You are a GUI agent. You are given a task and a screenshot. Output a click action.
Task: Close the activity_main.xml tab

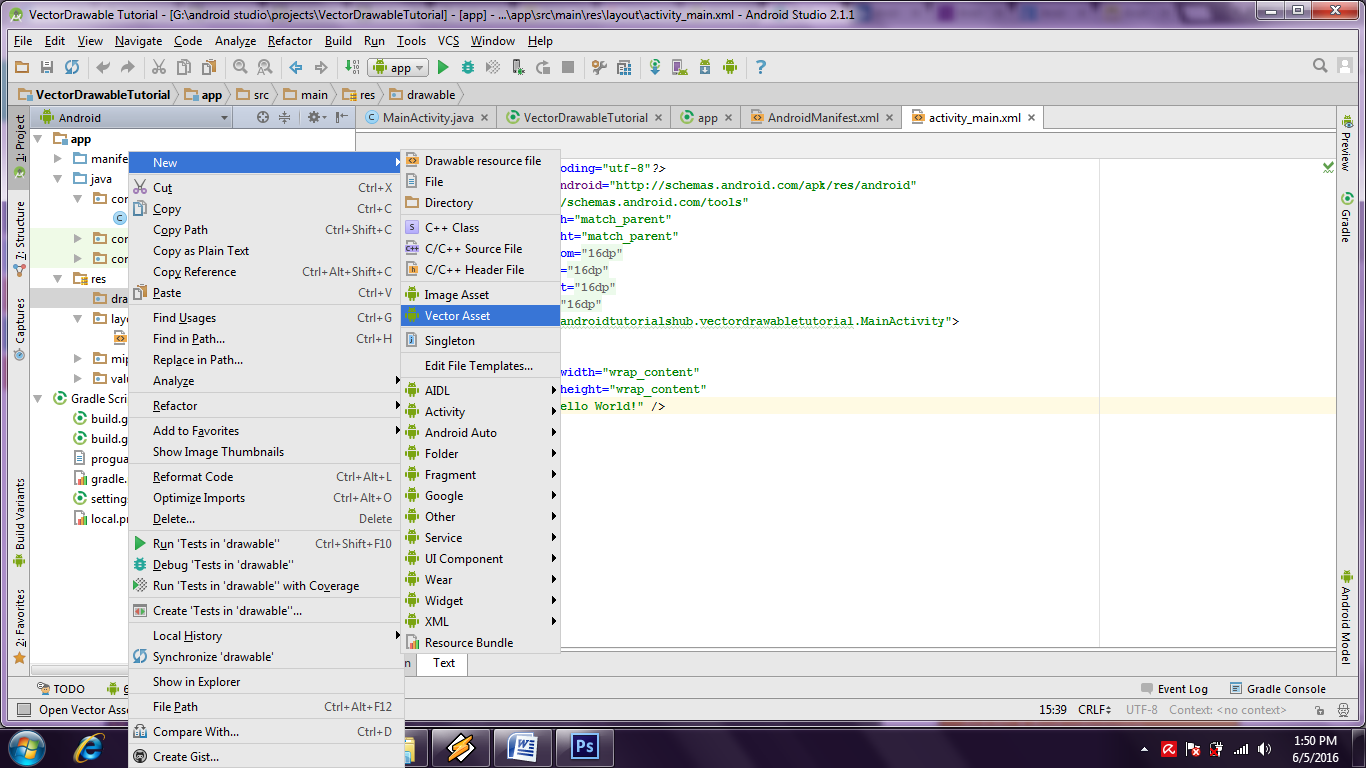(x=1032, y=118)
